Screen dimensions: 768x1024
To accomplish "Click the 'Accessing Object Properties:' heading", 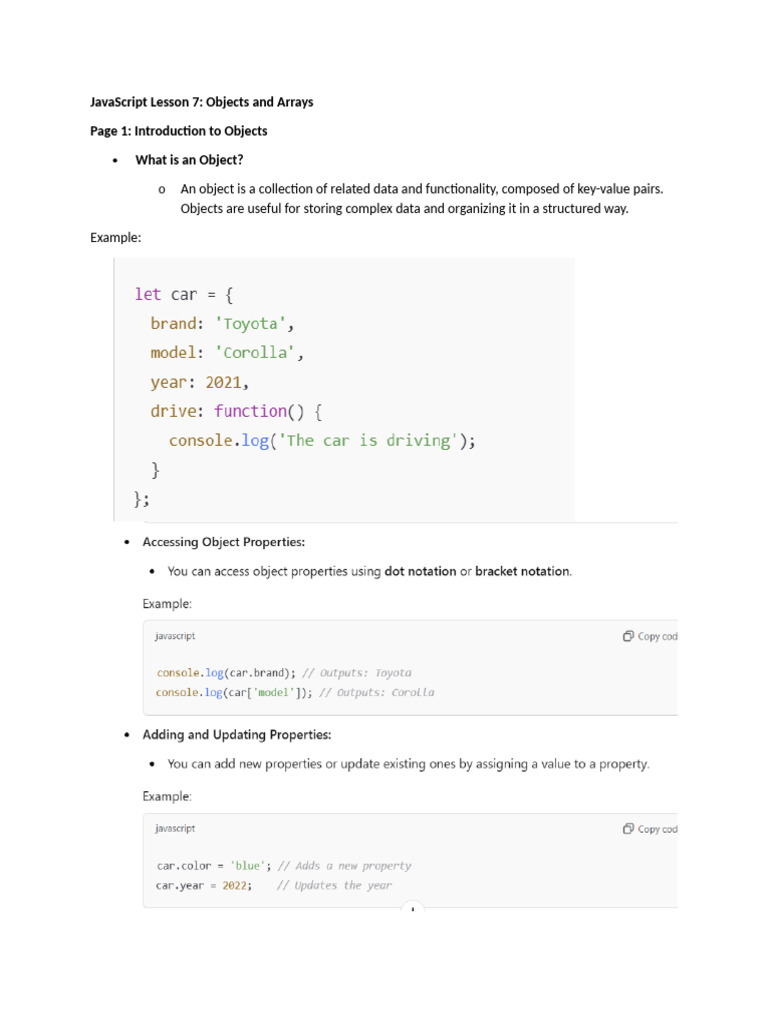I will click(224, 542).
